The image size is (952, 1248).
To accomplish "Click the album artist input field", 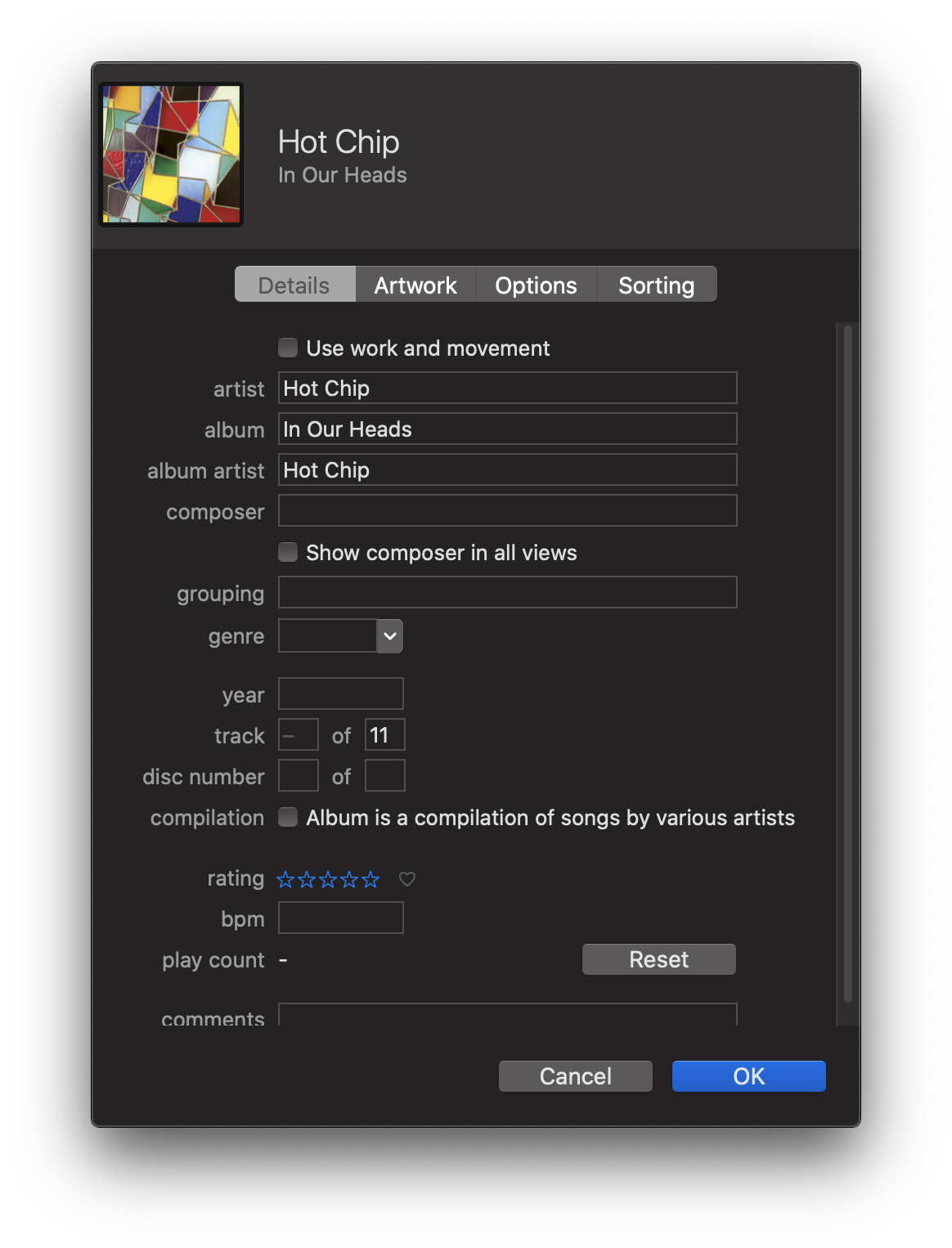I will pyautogui.click(x=508, y=469).
